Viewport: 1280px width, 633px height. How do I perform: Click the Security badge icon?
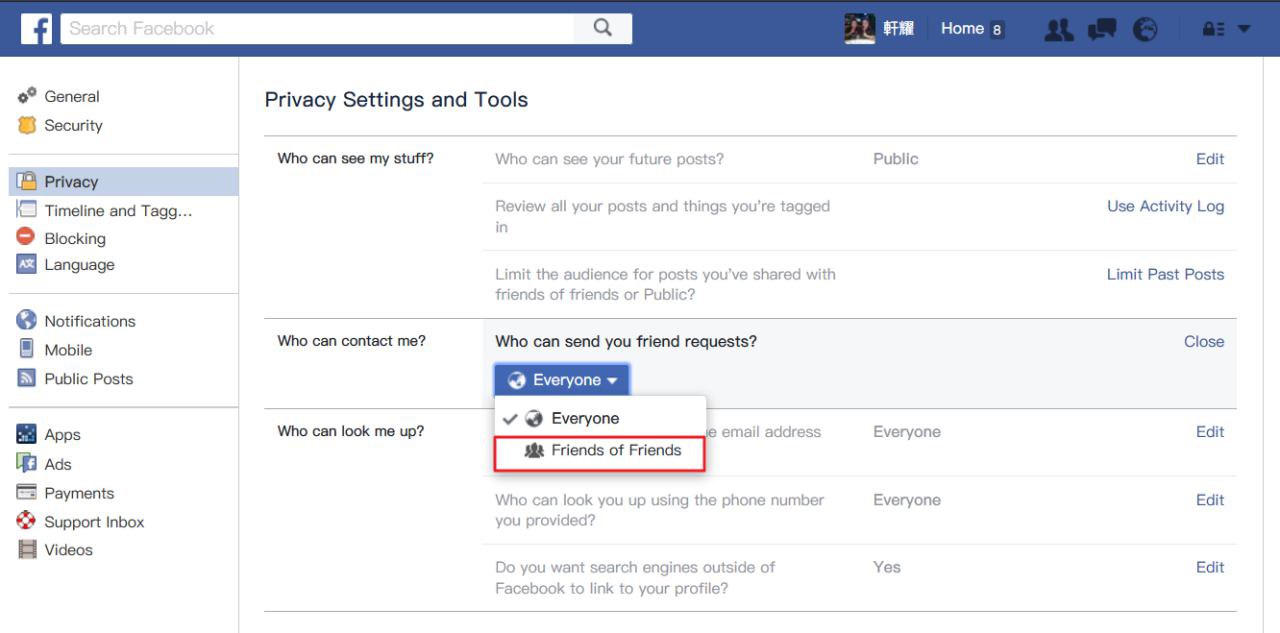tap(27, 125)
